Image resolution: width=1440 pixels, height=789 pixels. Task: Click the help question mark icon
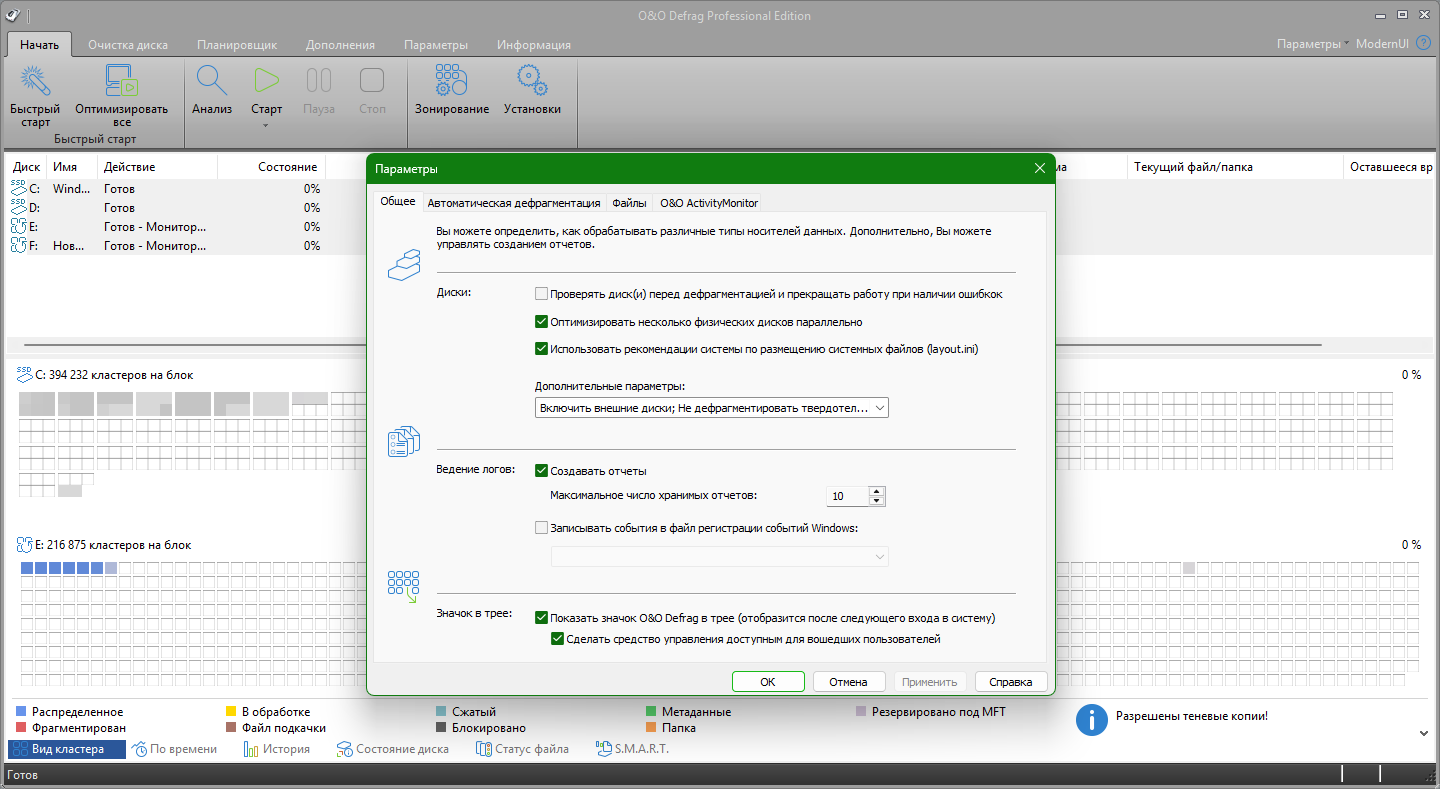1423,44
